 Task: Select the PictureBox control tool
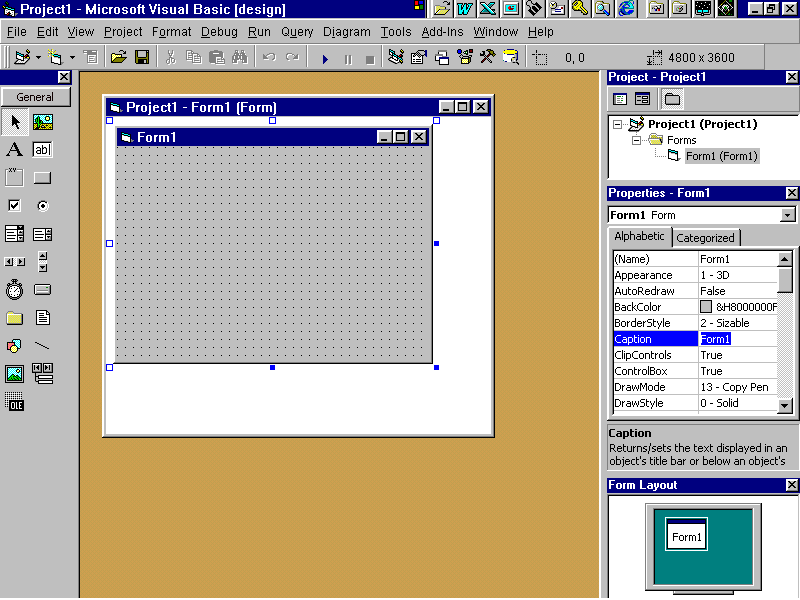[x=43, y=122]
